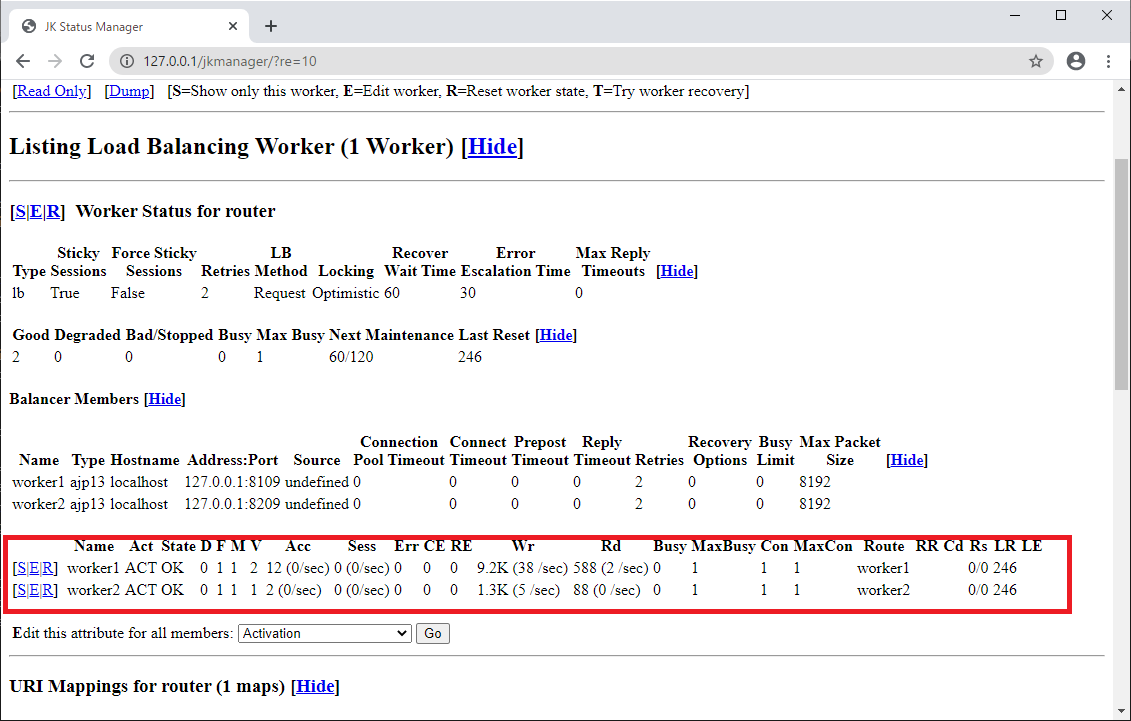The width and height of the screenshot is (1131, 721).
Task: Open the Chrome profile menu
Action: 1075,61
